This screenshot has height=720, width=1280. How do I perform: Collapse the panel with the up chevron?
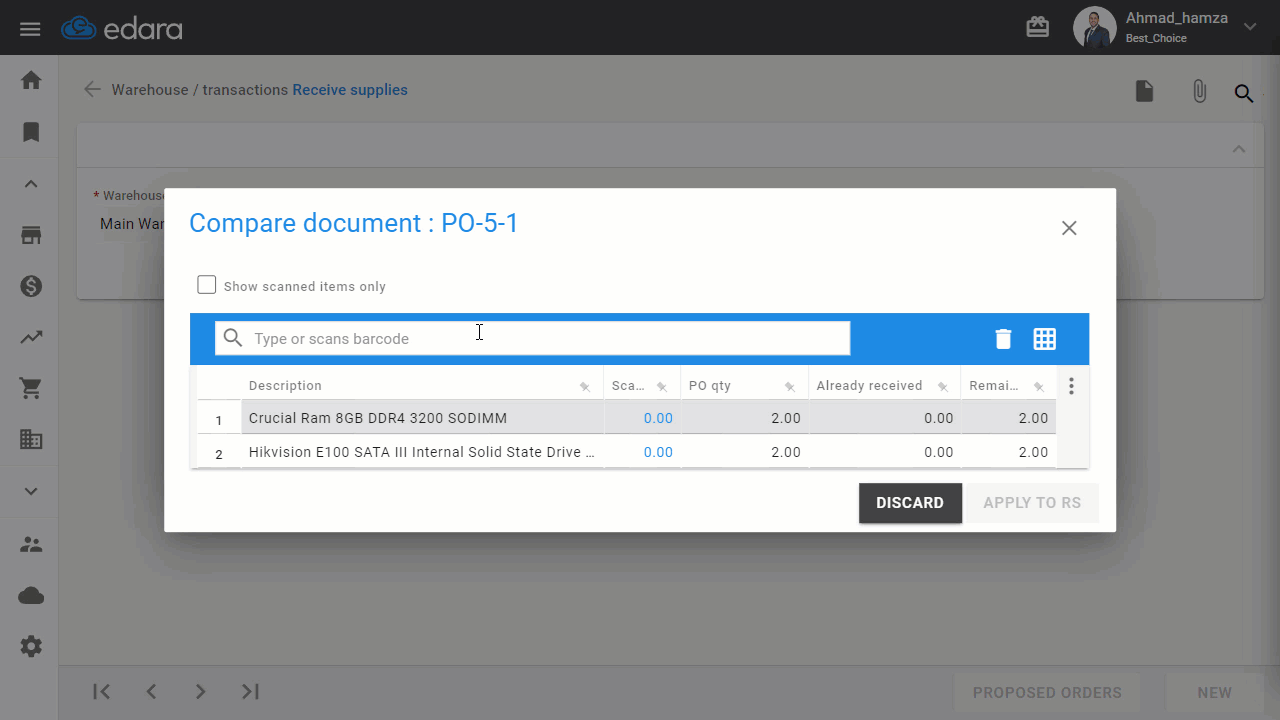(x=1239, y=149)
